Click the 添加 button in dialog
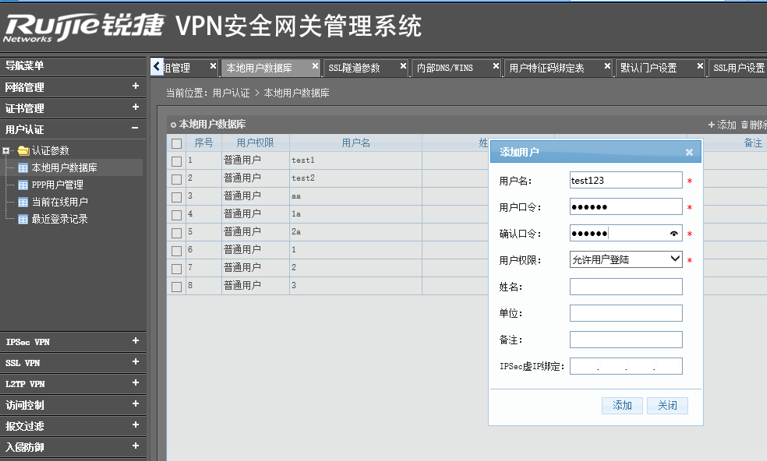The image size is (767, 461). click(622, 405)
